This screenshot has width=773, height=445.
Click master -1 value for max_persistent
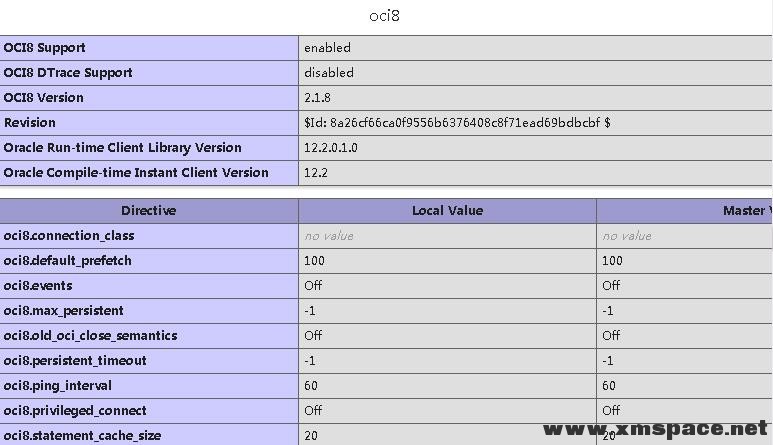click(x=607, y=311)
